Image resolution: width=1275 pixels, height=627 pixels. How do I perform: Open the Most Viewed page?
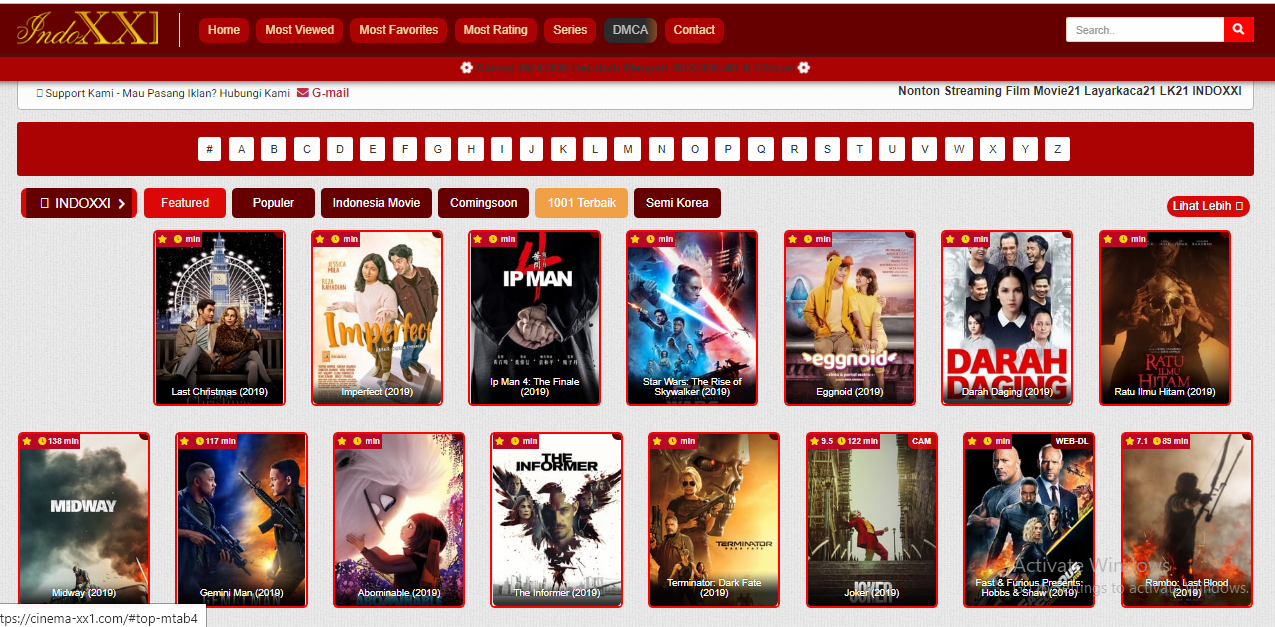[299, 30]
